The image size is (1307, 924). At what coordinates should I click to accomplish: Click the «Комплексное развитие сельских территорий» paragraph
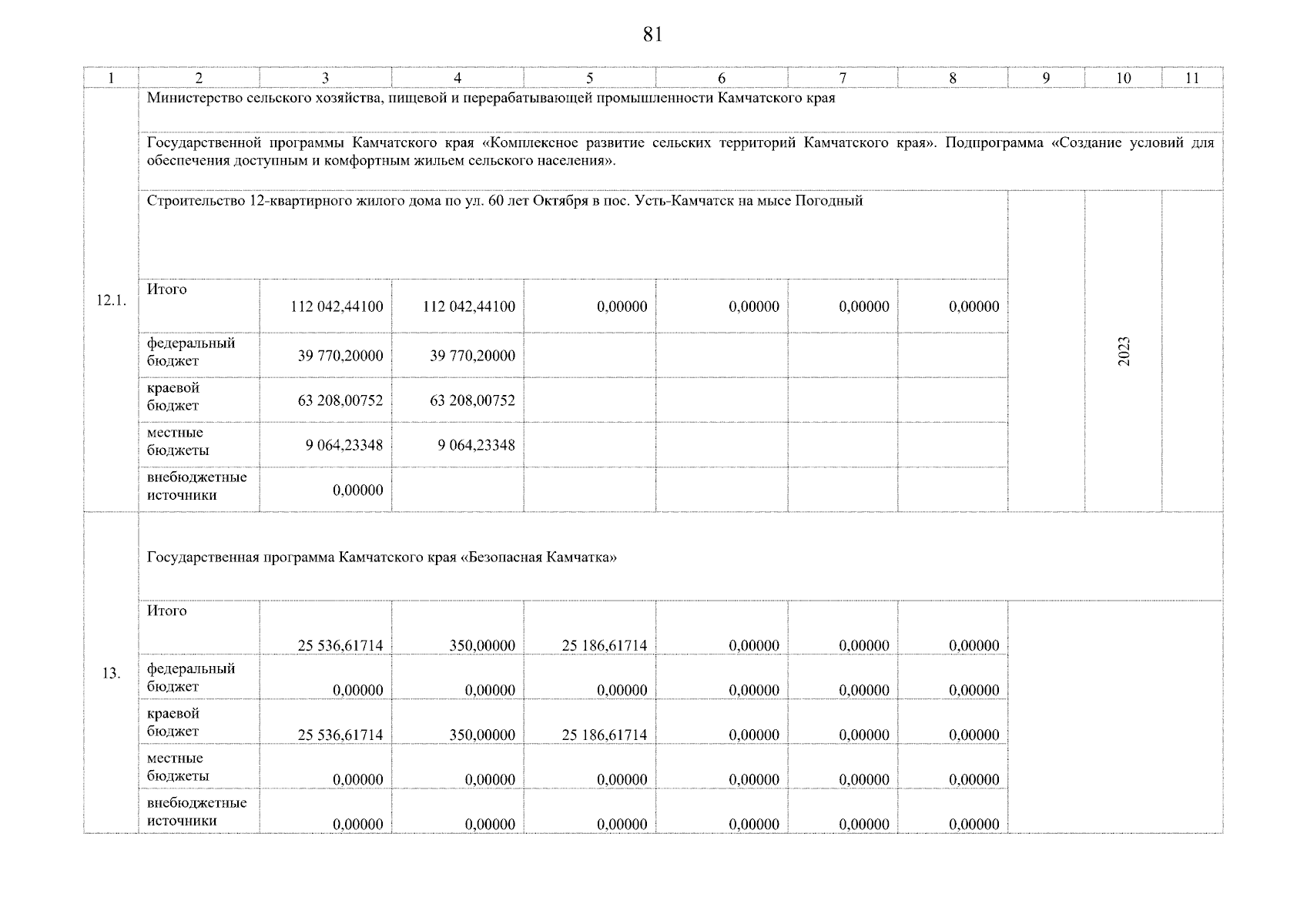click(680, 152)
